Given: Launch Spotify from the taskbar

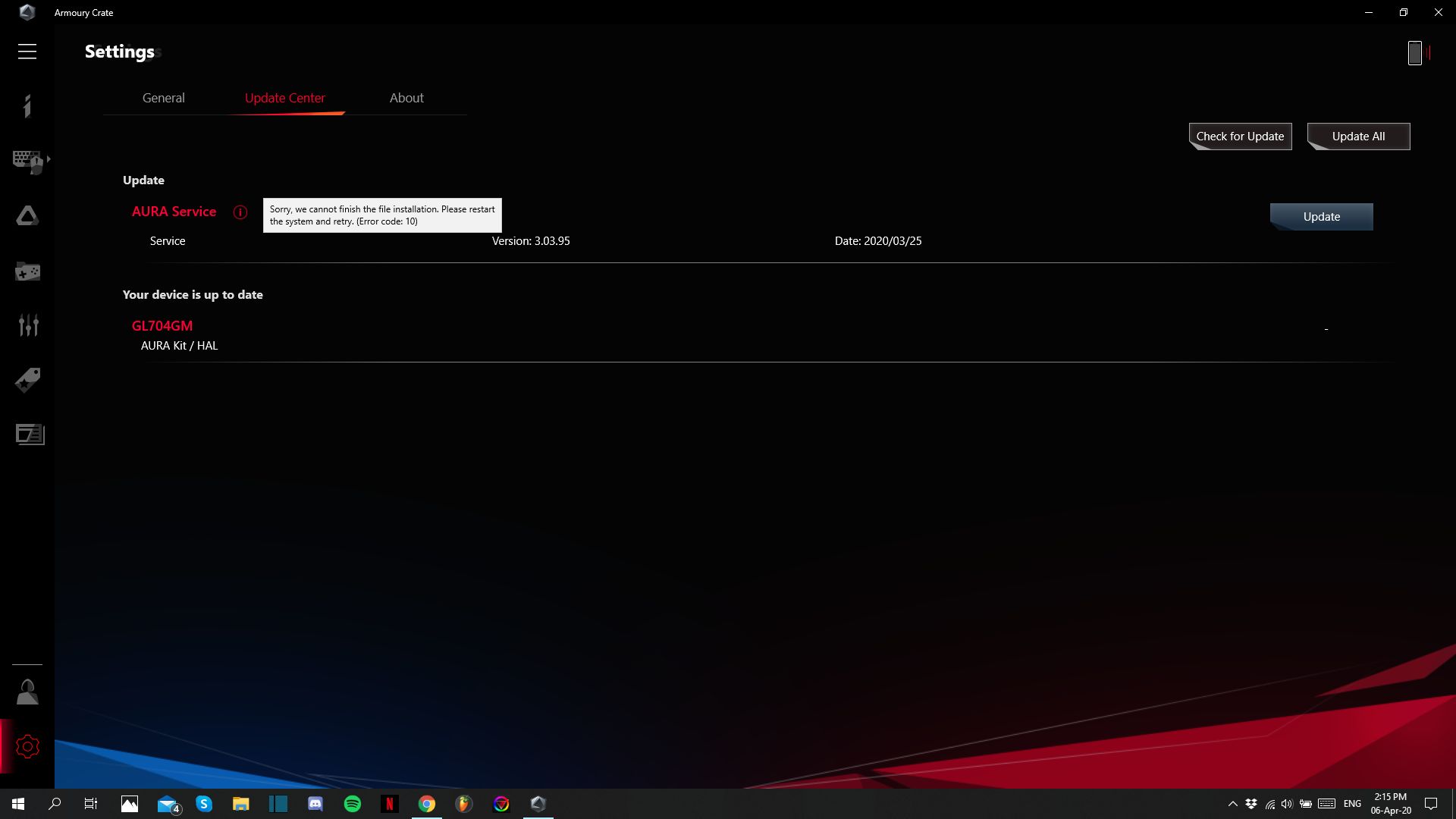Looking at the screenshot, I should point(353,804).
